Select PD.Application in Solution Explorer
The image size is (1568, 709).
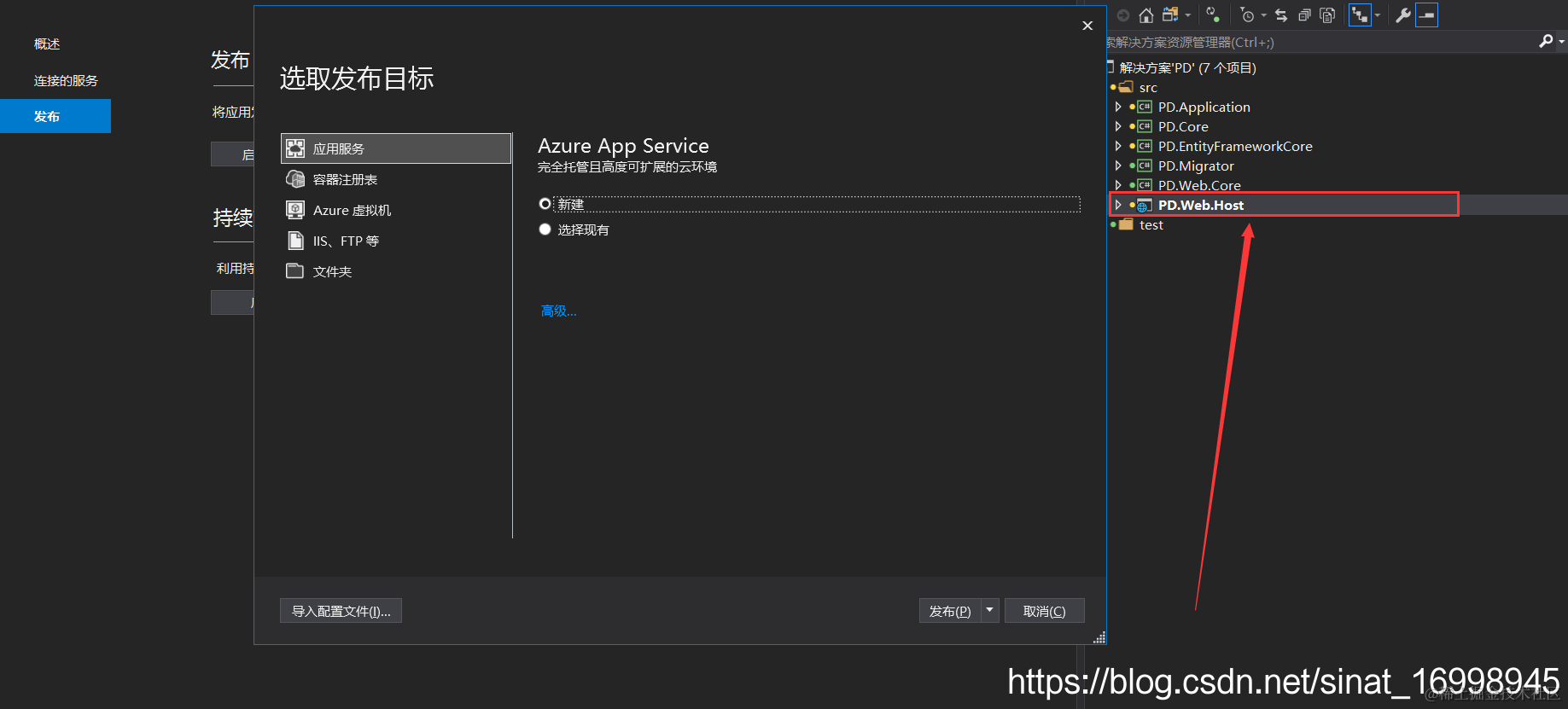[1204, 107]
